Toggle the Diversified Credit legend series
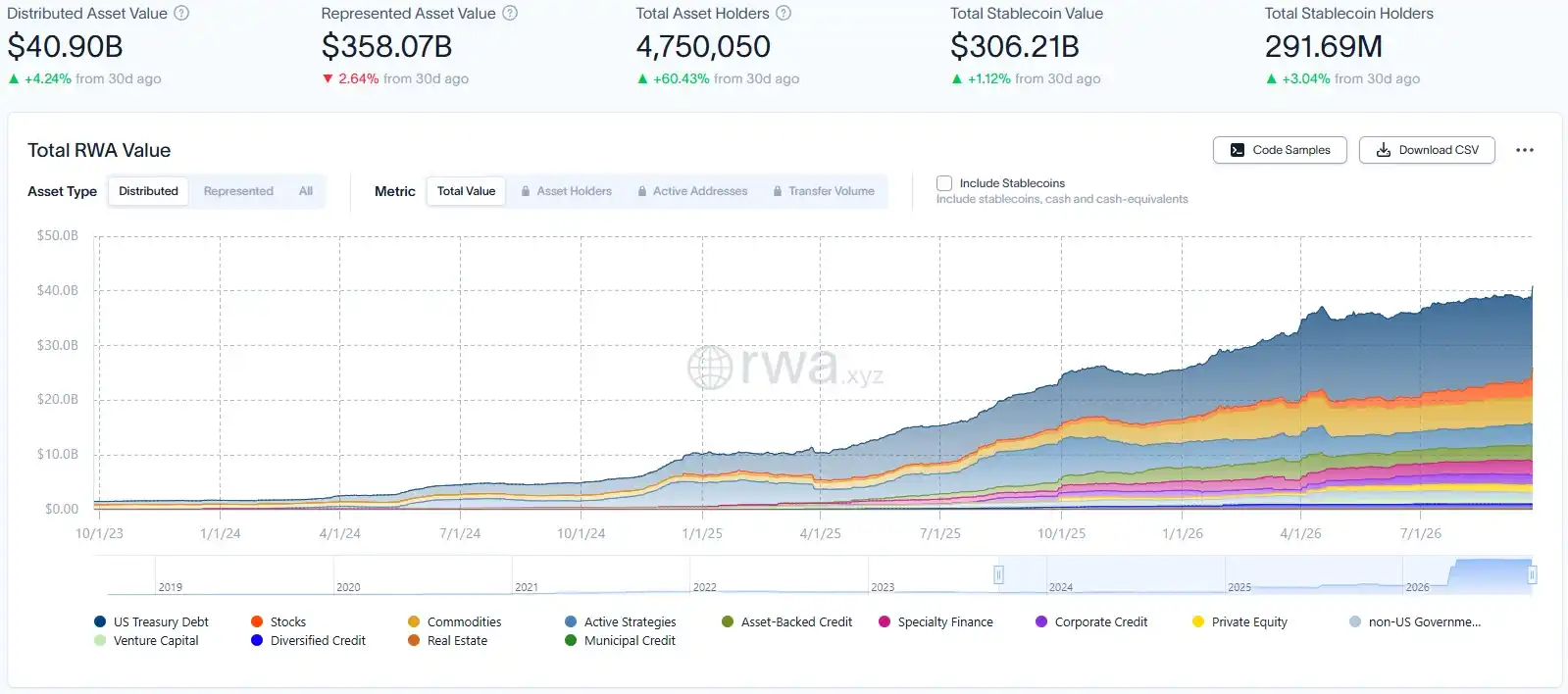 308,640
